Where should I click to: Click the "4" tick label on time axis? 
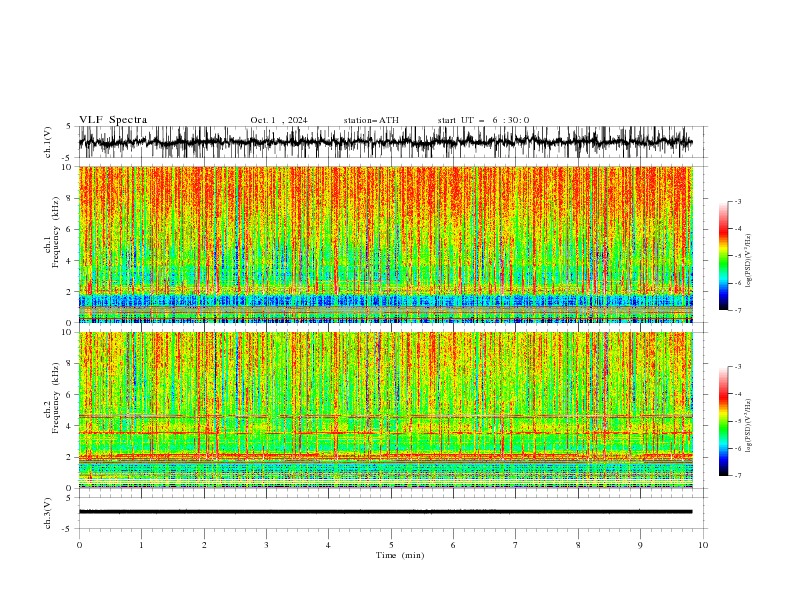click(x=328, y=545)
